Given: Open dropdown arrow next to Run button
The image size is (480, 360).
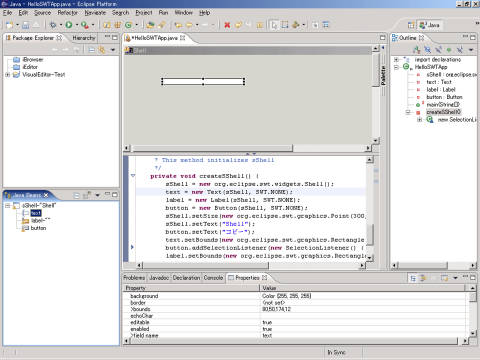Looking at the screenshot, I should (x=77, y=25).
